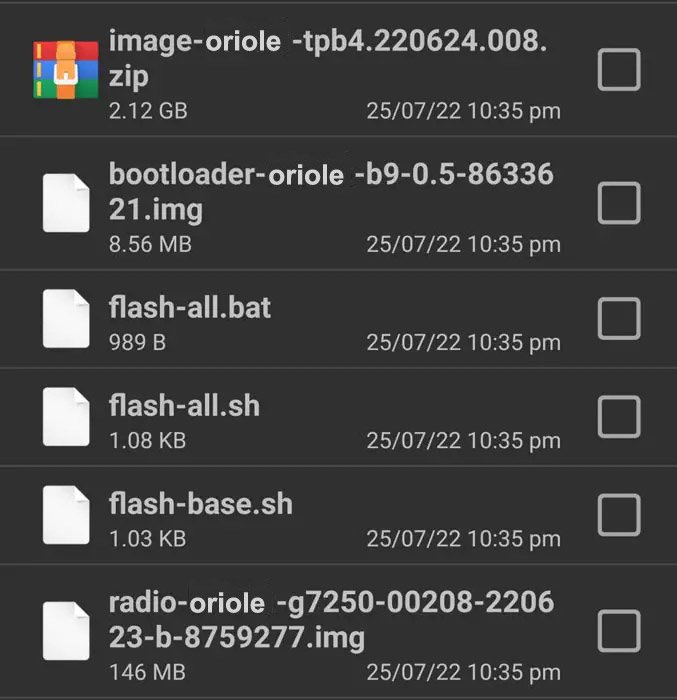Click the flash-base.sh file icon
677x700 pixels.
pos(68,516)
